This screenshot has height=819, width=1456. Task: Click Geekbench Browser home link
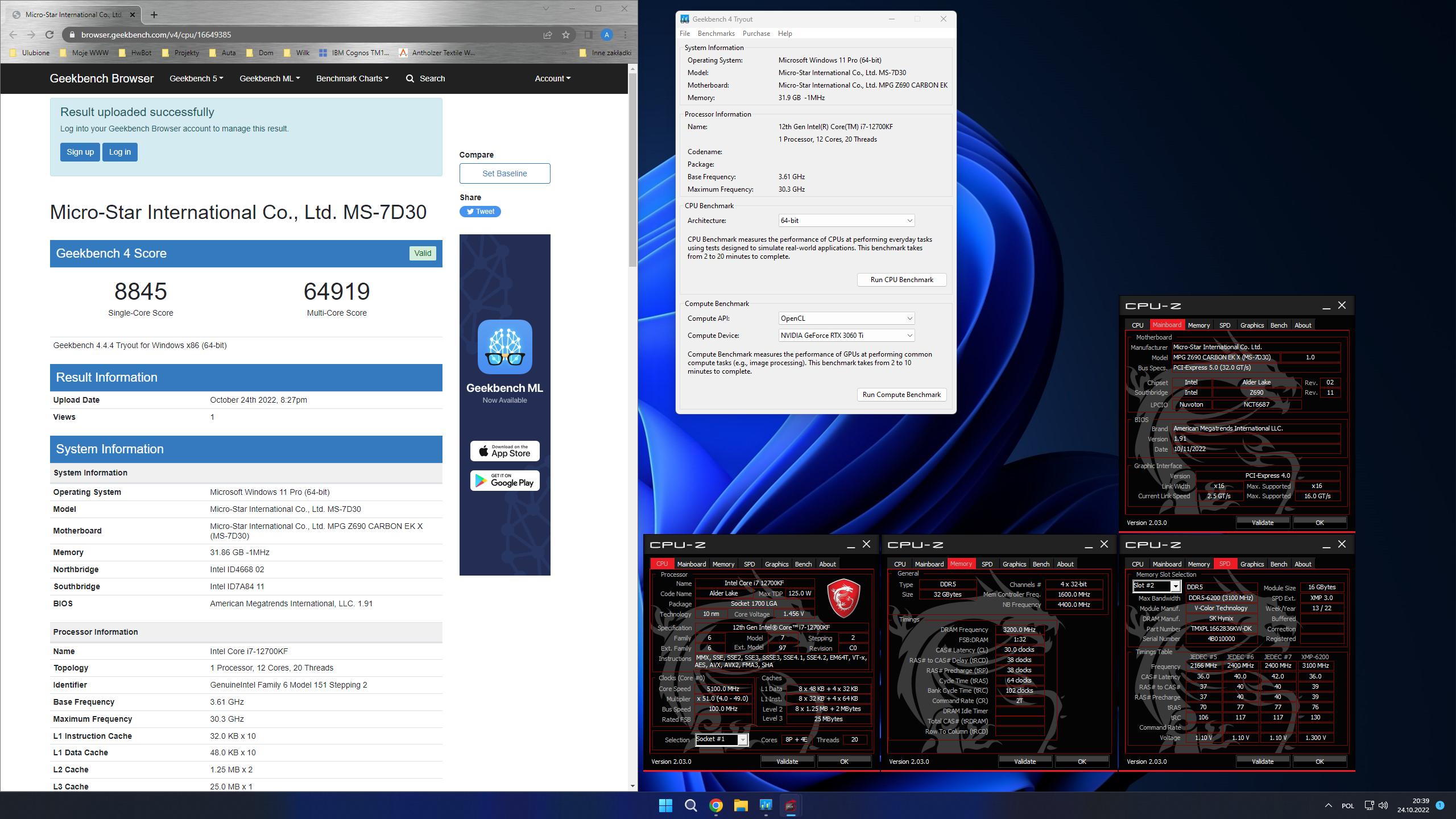(x=101, y=78)
